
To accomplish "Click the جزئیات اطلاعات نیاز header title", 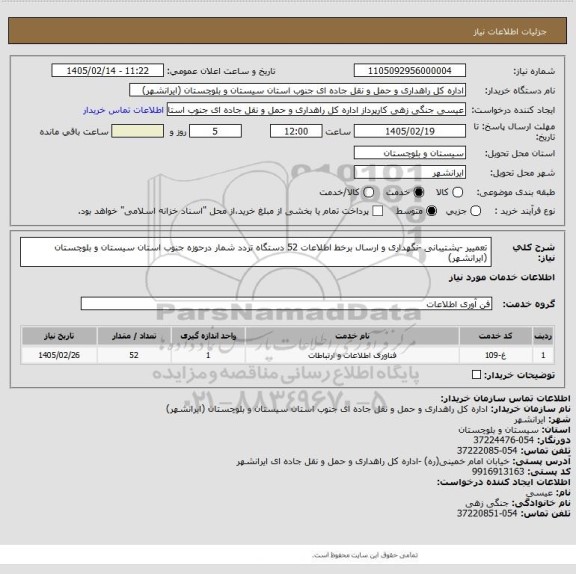I will (510, 32).
